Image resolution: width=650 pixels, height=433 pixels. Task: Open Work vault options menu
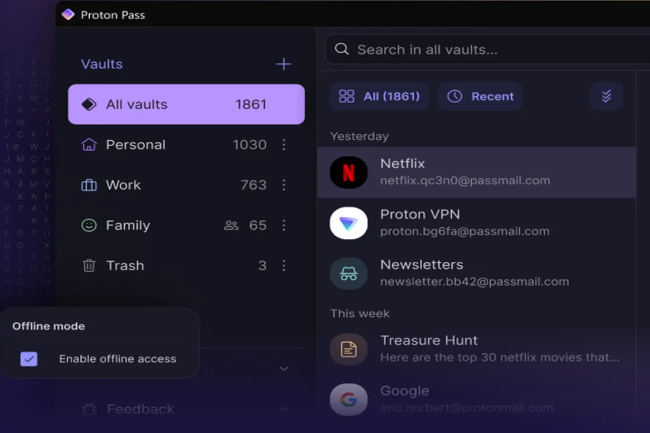(284, 185)
